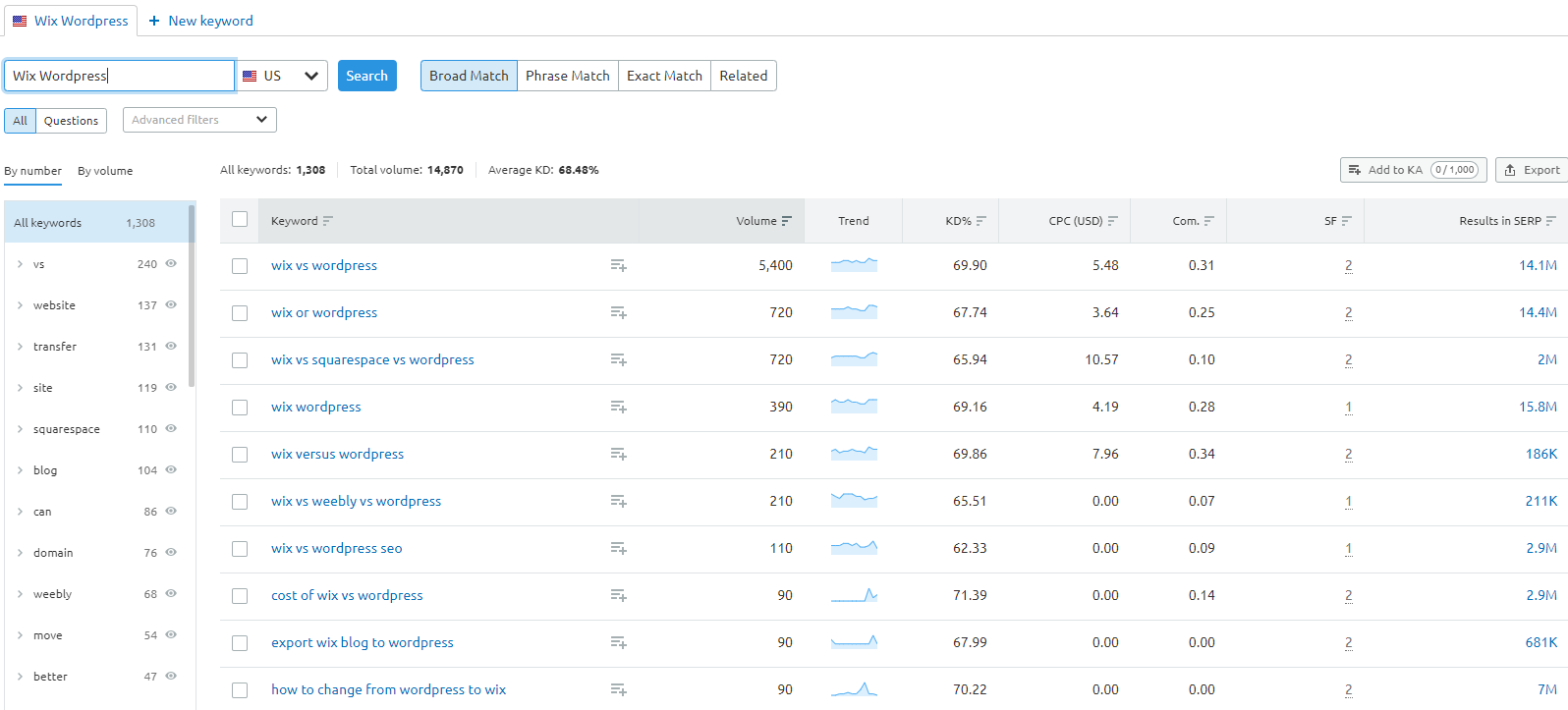1568x710 pixels.
Task: Check the 'wix versus wordpress' row checkbox
Action: pyautogui.click(x=240, y=455)
